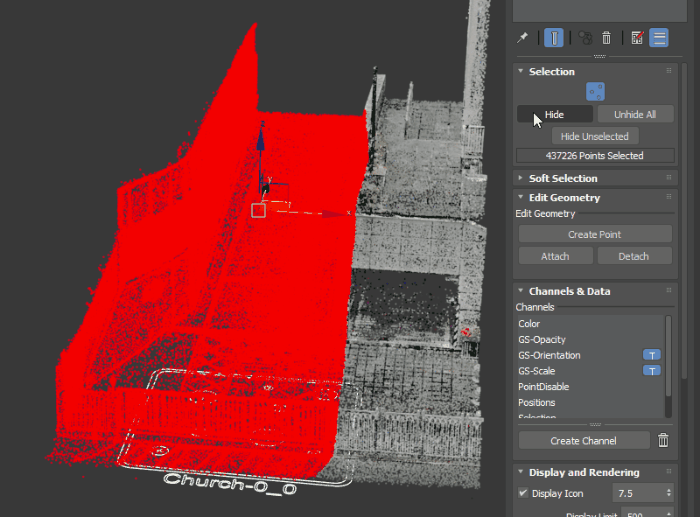Screen dimensions: 700x517
Task: Toggle the T button for GS-Scale
Action: [652, 371]
